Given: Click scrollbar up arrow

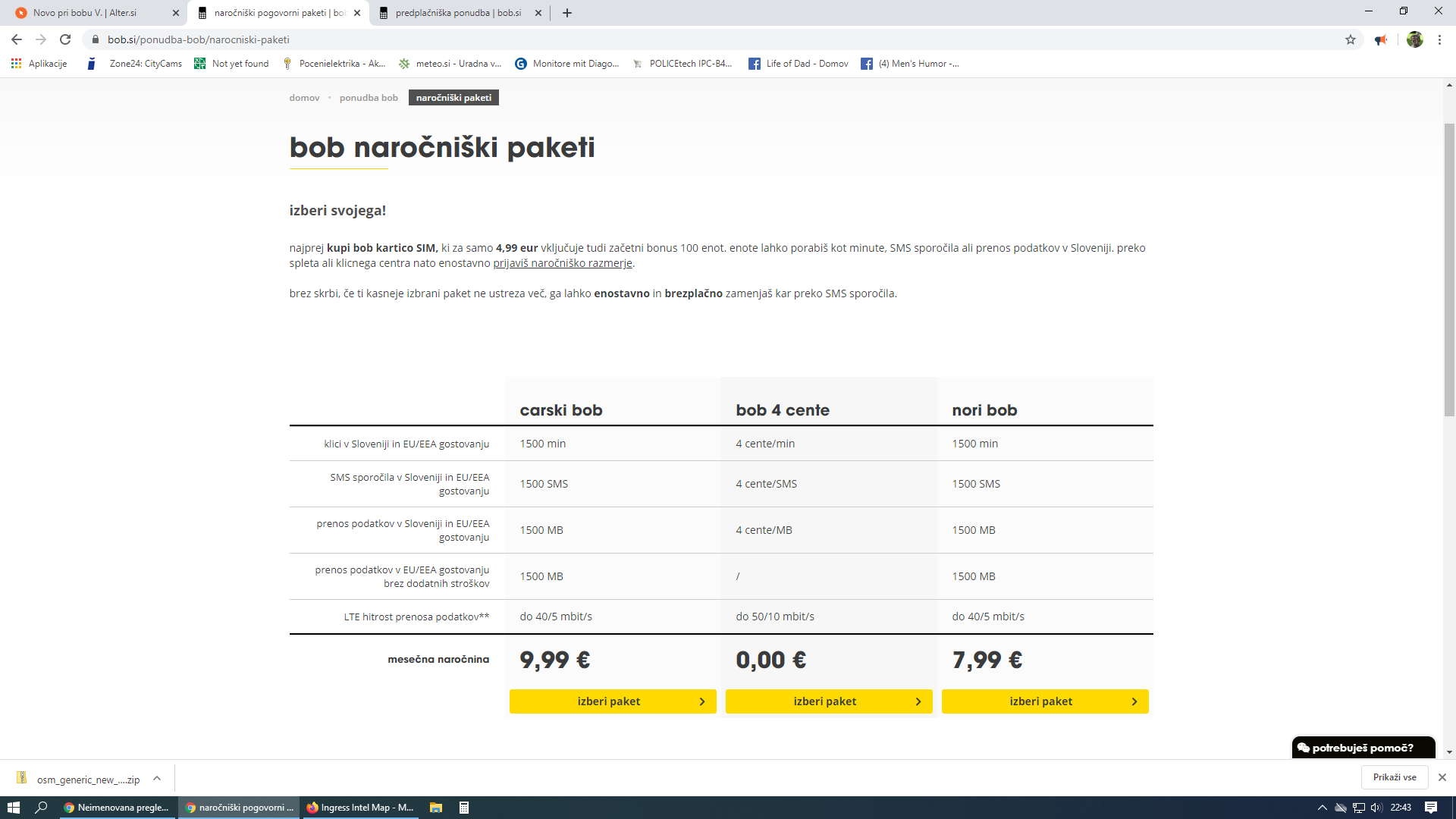Looking at the screenshot, I should 1449,85.
